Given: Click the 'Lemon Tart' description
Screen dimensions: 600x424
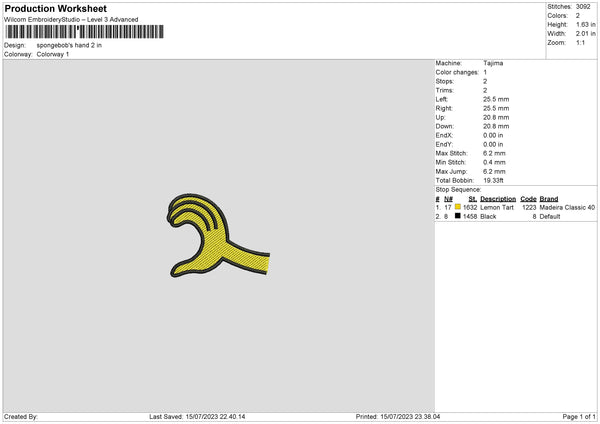Looking at the screenshot, I should pyautogui.click(x=497, y=207).
